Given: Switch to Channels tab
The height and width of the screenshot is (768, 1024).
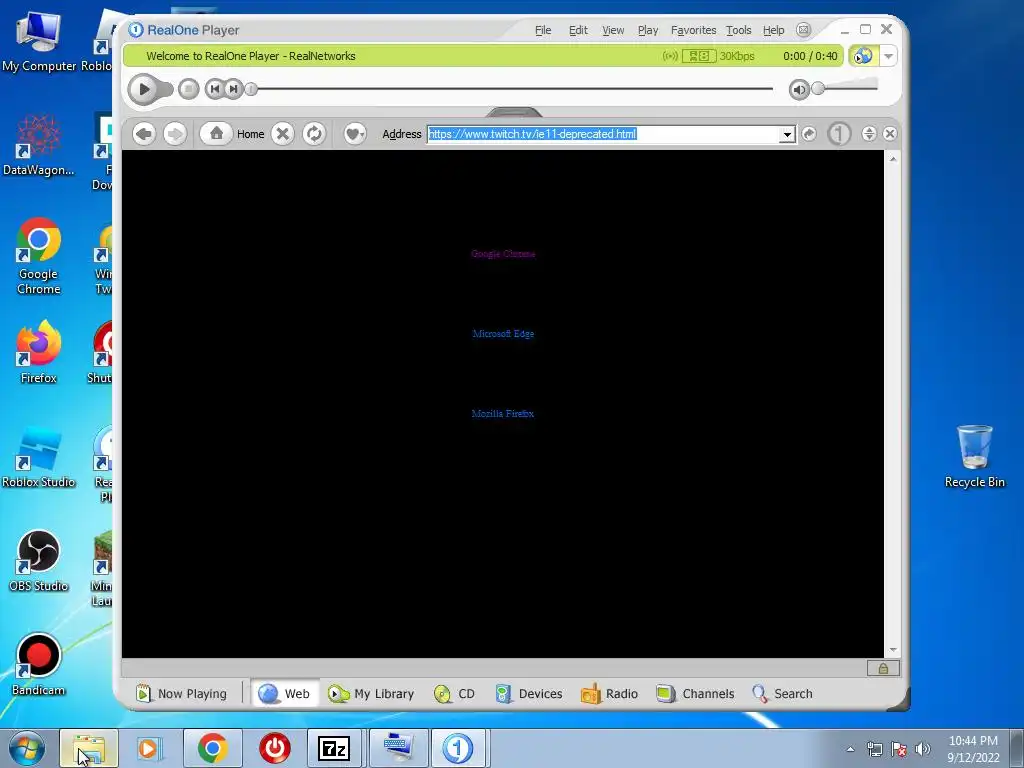Looking at the screenshot, I should (x=696, y=694).
